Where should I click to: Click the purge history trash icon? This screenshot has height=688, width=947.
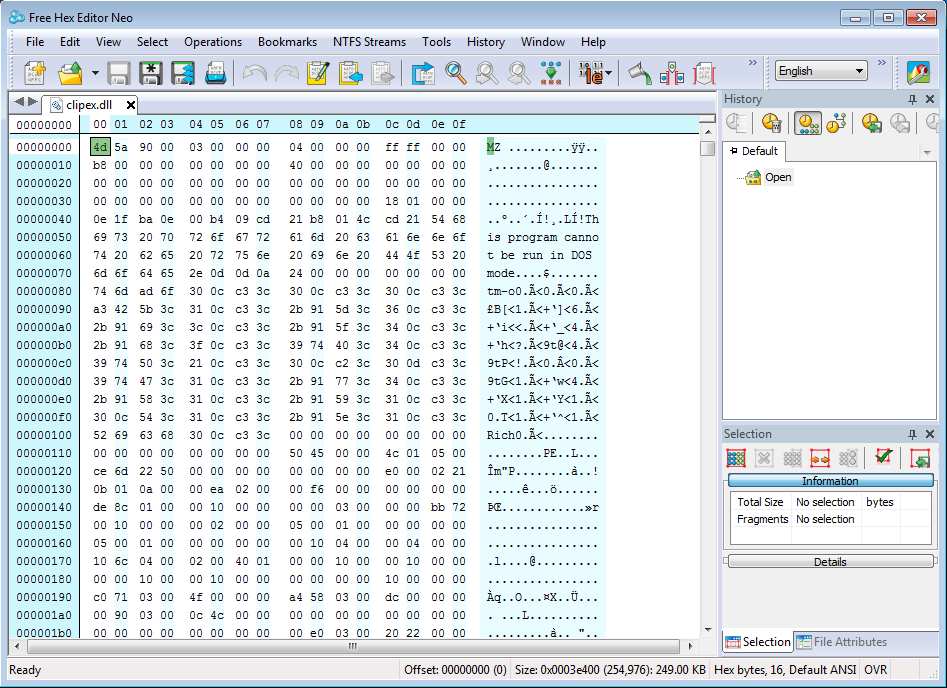coord(771,123)
